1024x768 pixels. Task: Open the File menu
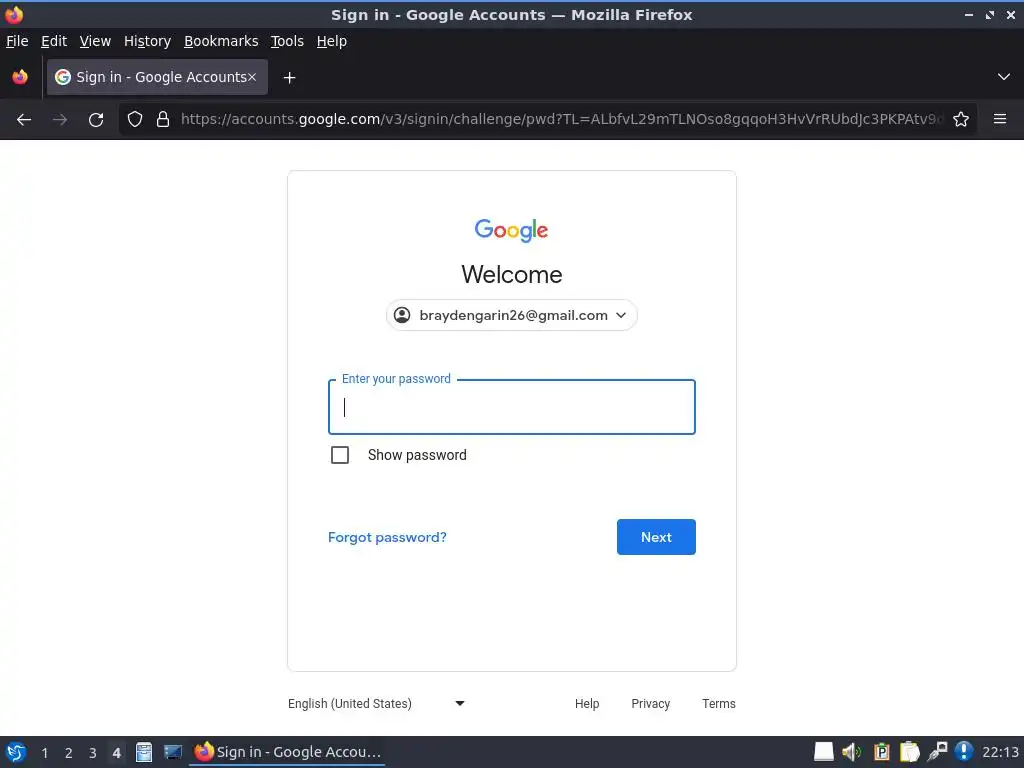(x=17, y=41)
